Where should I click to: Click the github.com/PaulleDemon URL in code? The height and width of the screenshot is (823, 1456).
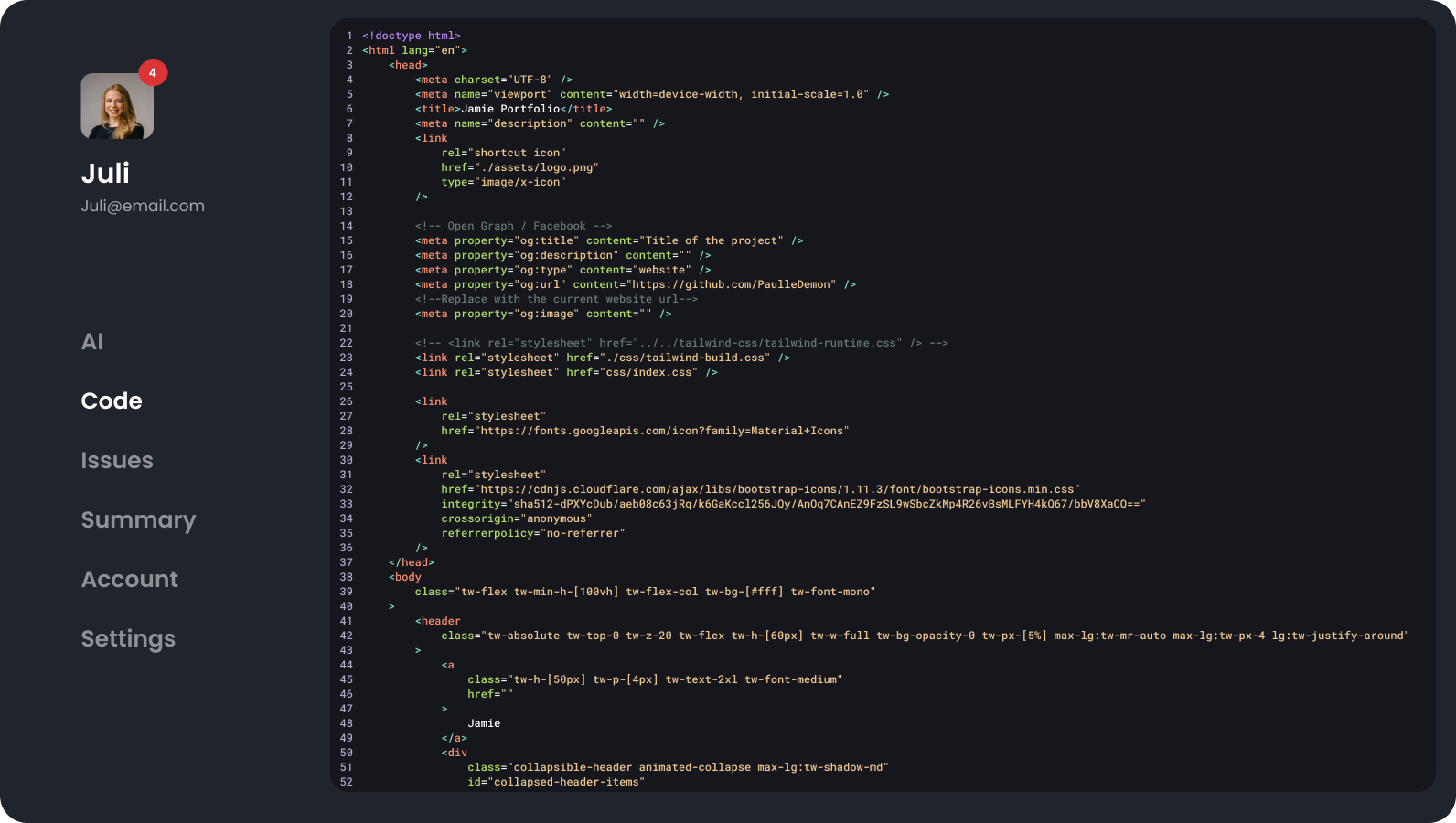732,284
